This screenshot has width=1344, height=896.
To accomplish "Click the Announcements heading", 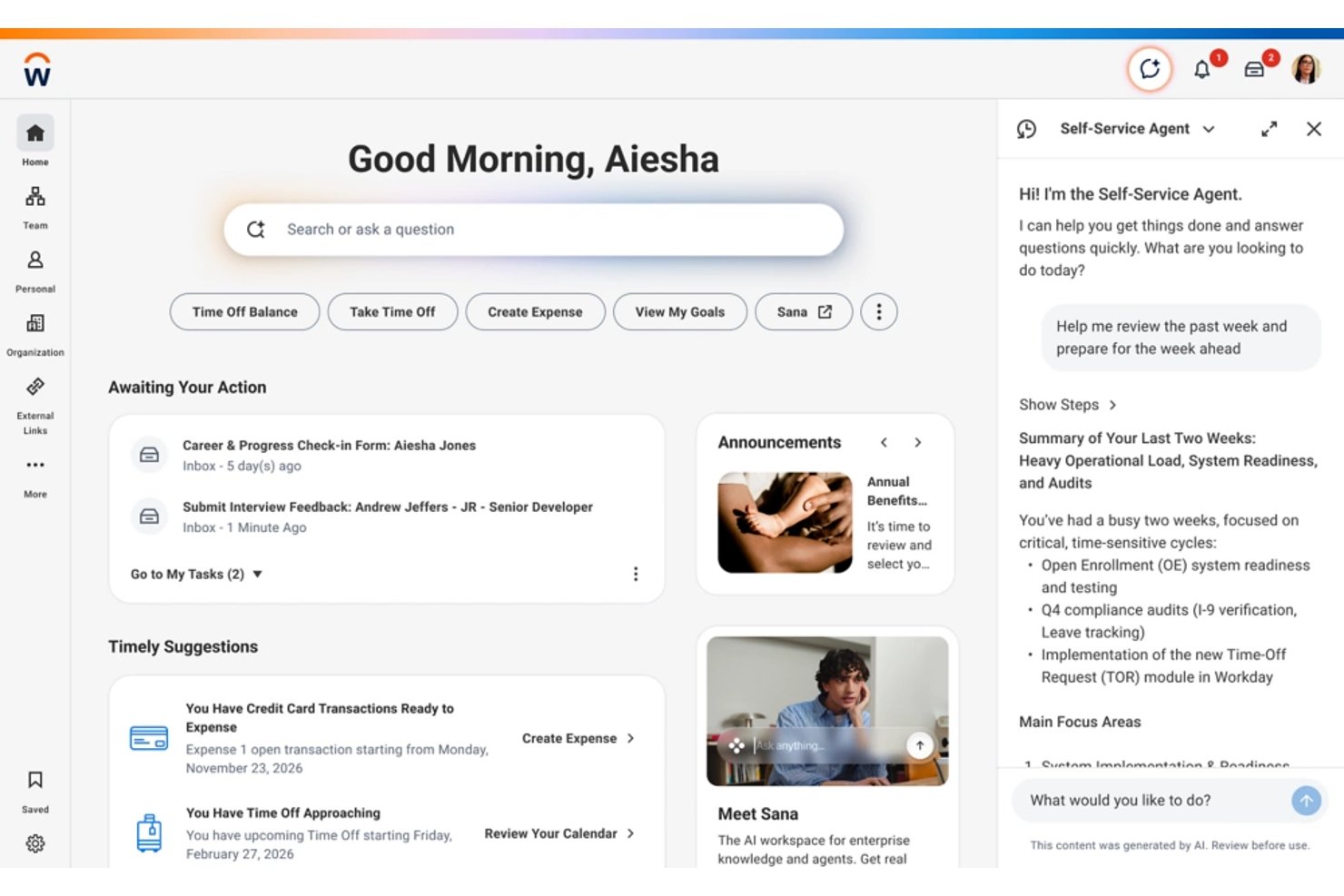I will click(x=779, y=443).
